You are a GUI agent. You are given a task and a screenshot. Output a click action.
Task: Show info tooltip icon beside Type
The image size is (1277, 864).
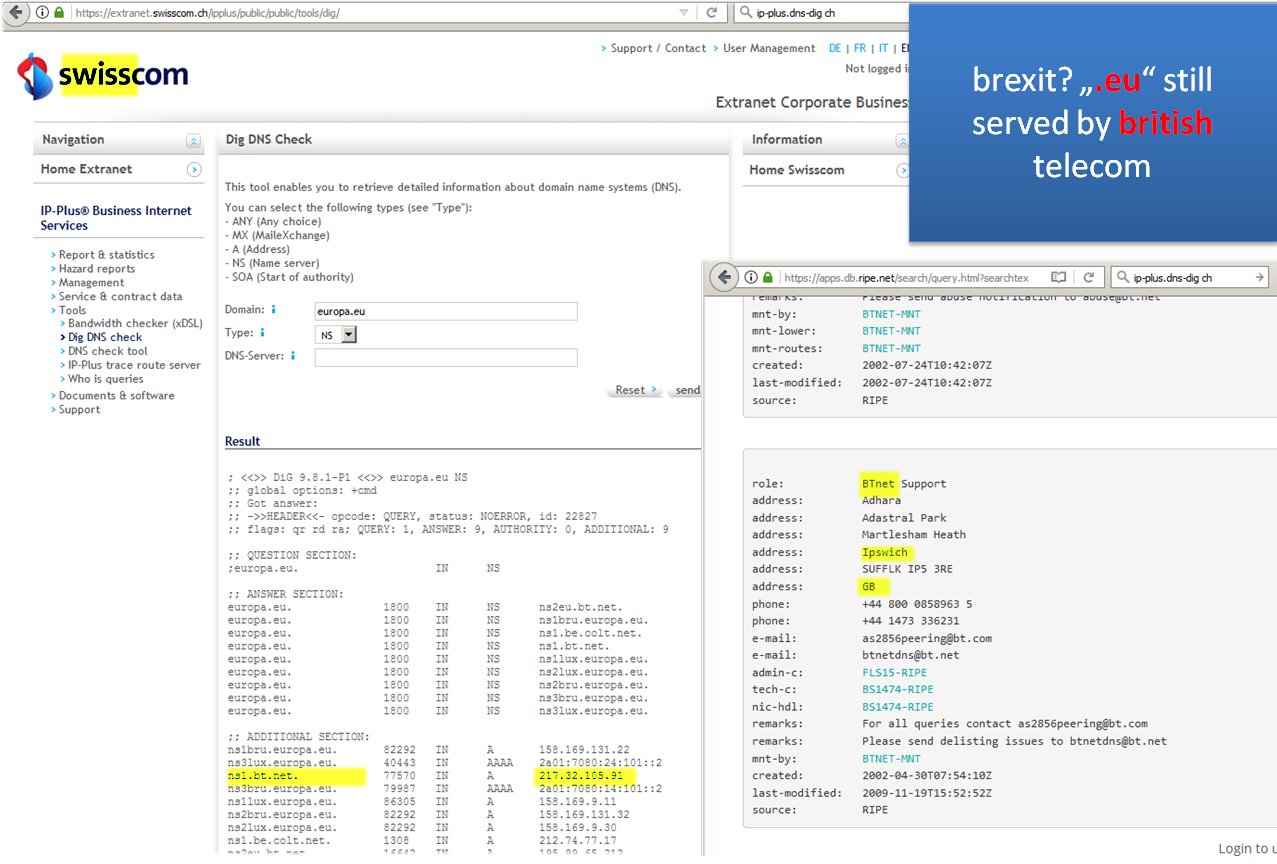(263, 333)
